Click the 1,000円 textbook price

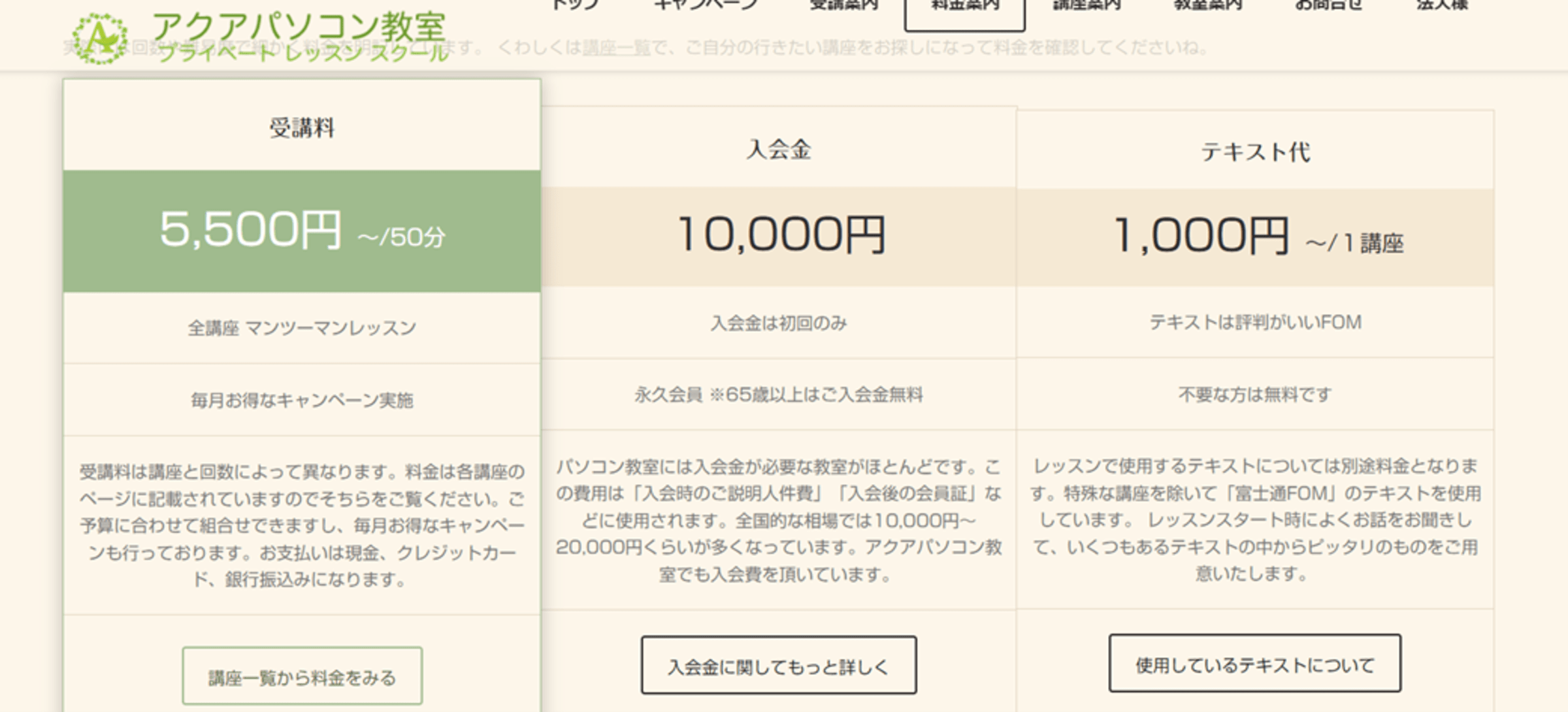pyautogui.click(x=1201, y=236)
